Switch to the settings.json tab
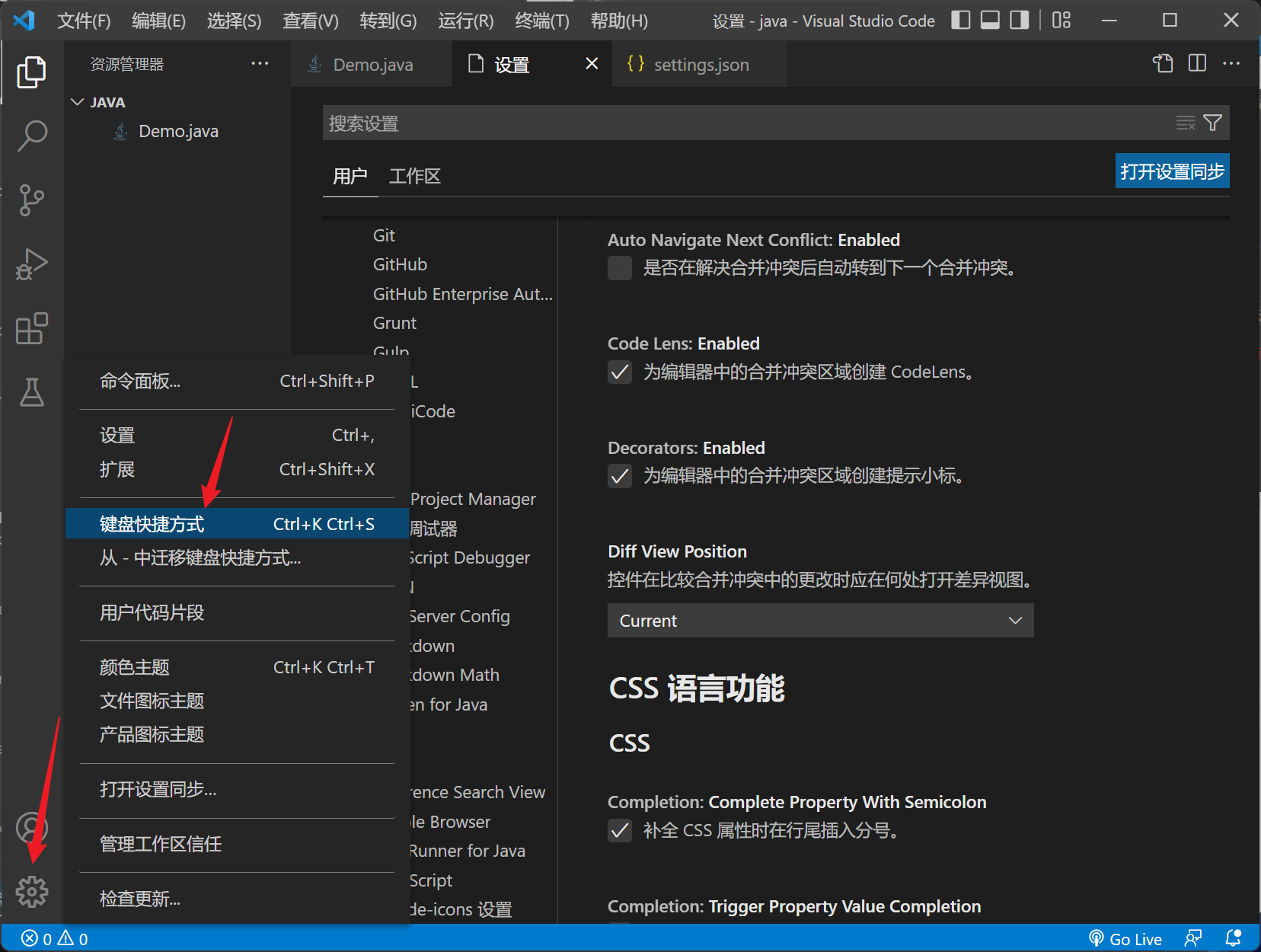The image size is (1261, 952). [x=698, y=64]
